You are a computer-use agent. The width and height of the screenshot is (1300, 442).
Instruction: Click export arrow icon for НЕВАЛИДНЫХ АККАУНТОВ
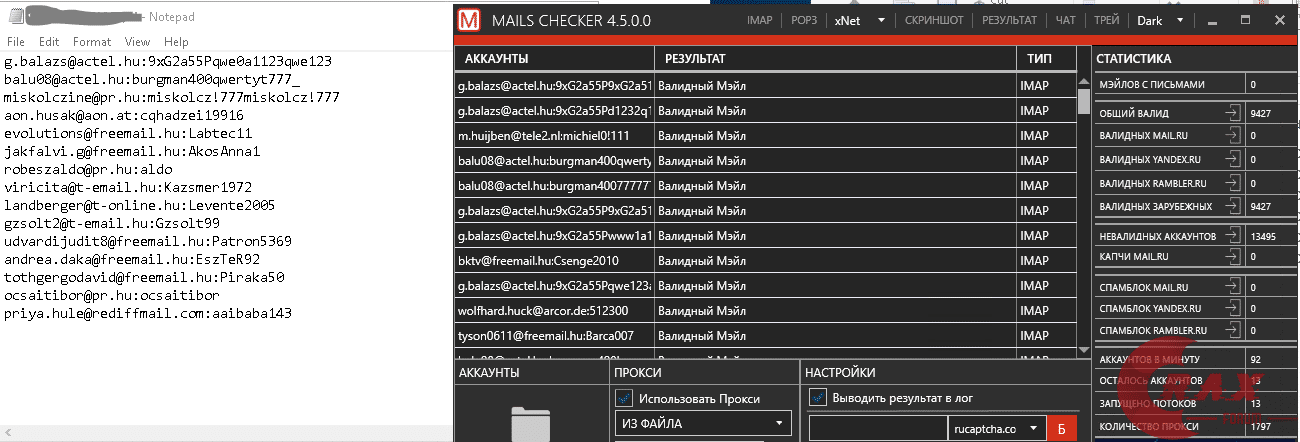[x=1231, y=236]
